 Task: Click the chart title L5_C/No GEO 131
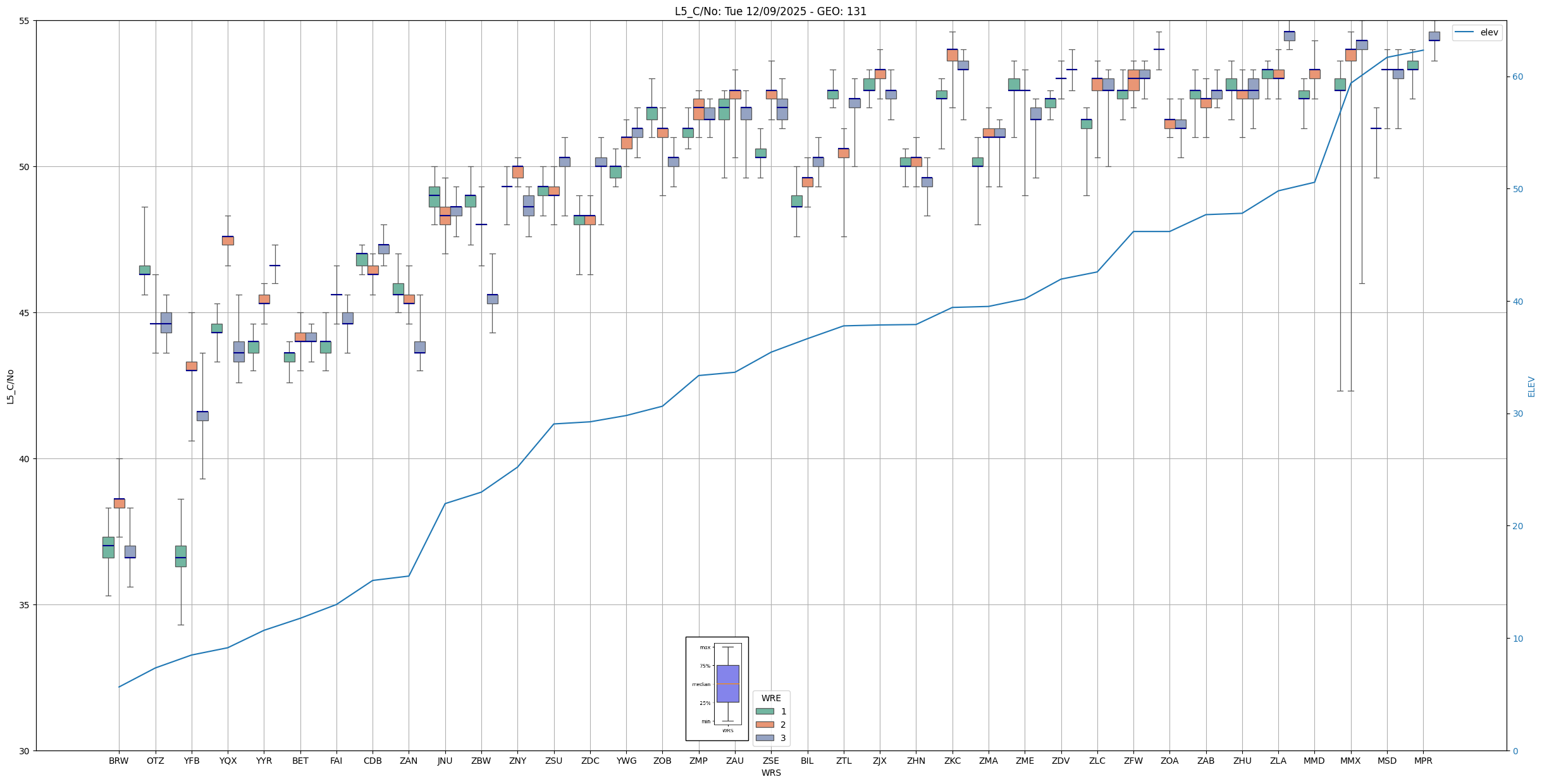pyautogui.click(x=770, y=11)
